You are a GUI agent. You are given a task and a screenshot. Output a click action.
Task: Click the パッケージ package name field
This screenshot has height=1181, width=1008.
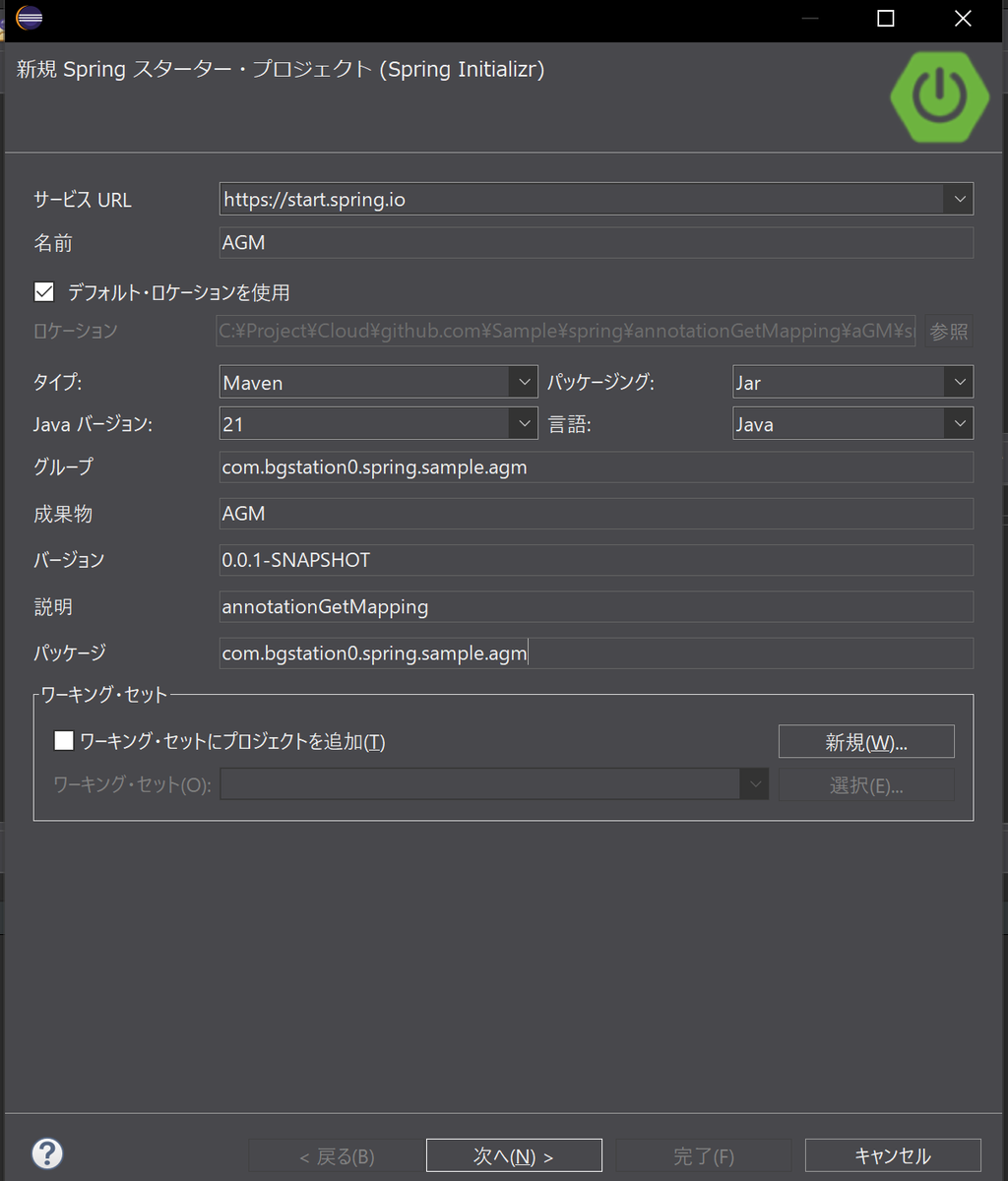597,653
